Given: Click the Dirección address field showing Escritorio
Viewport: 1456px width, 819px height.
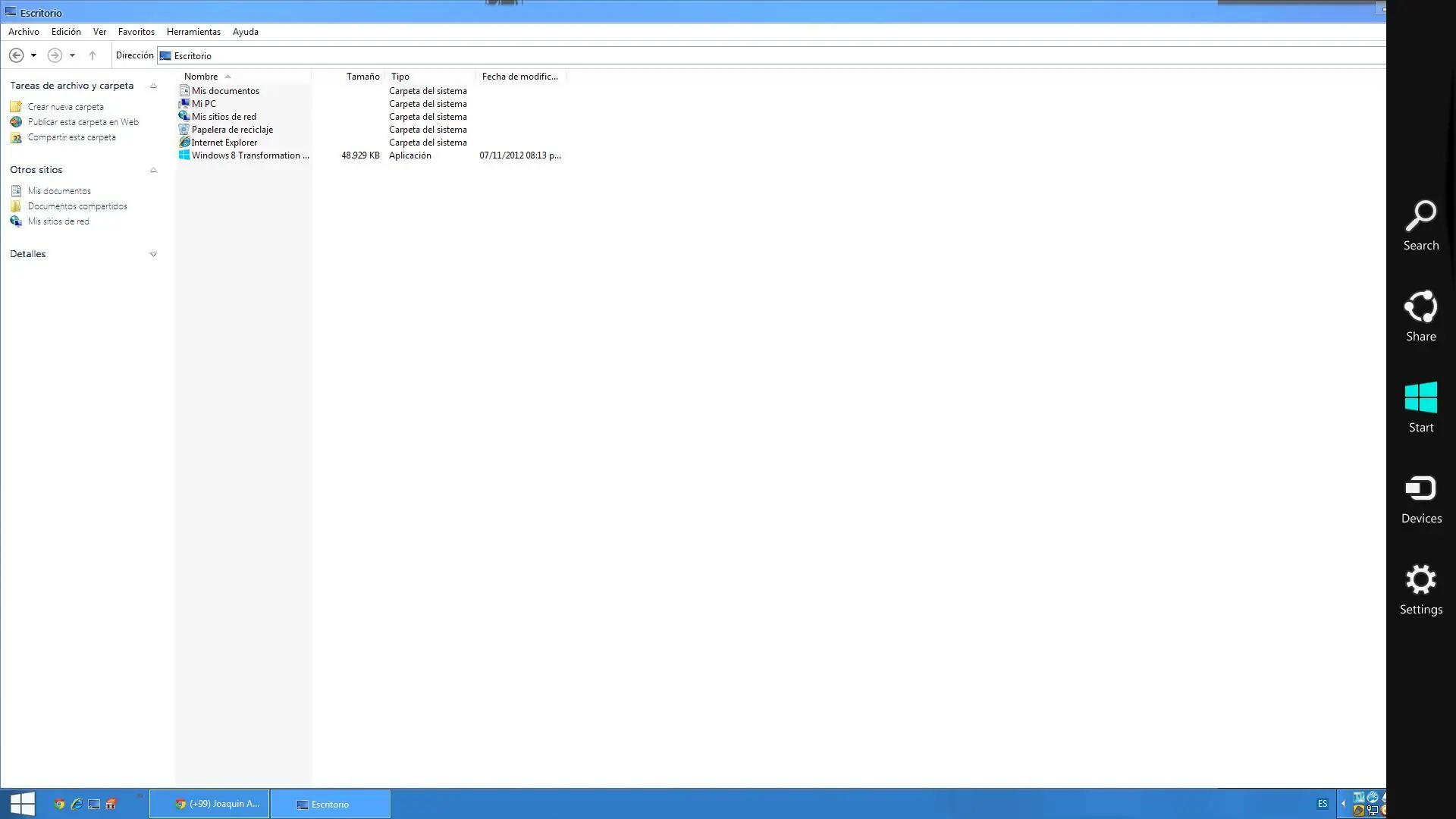Looking at the screenshot, I should coord(771,55).
